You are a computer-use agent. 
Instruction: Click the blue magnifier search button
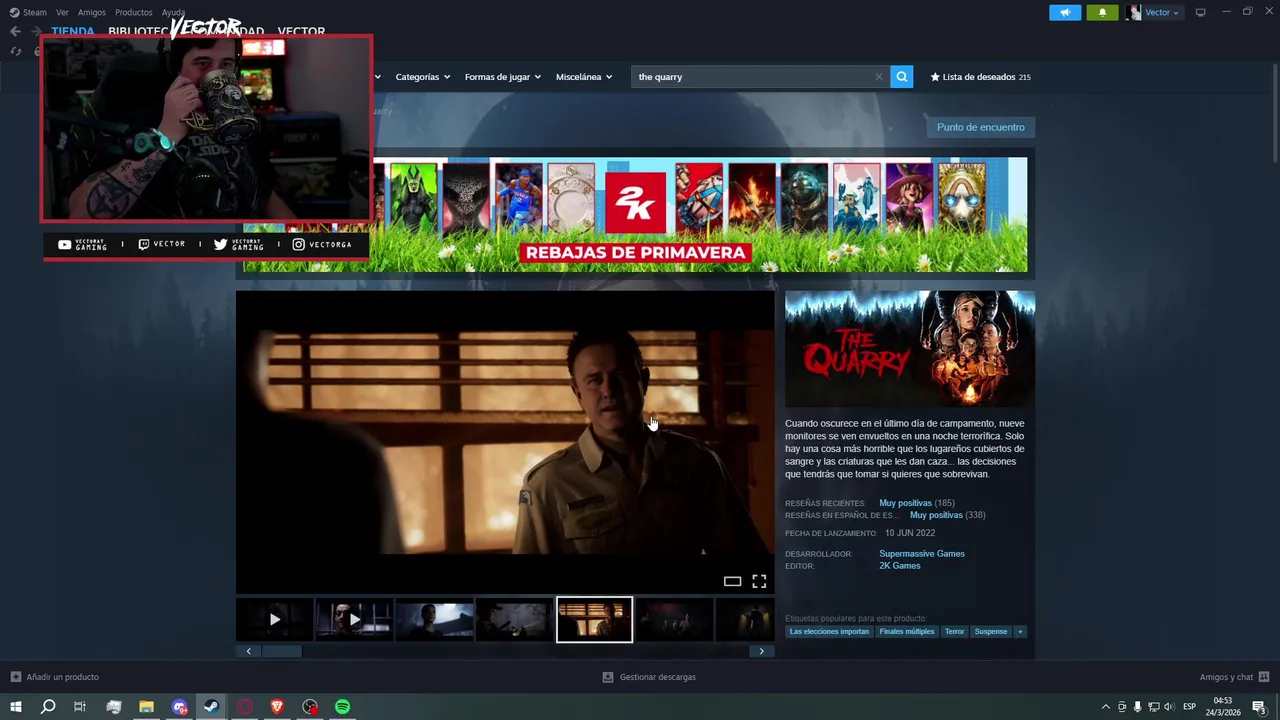pyautogui.click(x=902, y=77)
